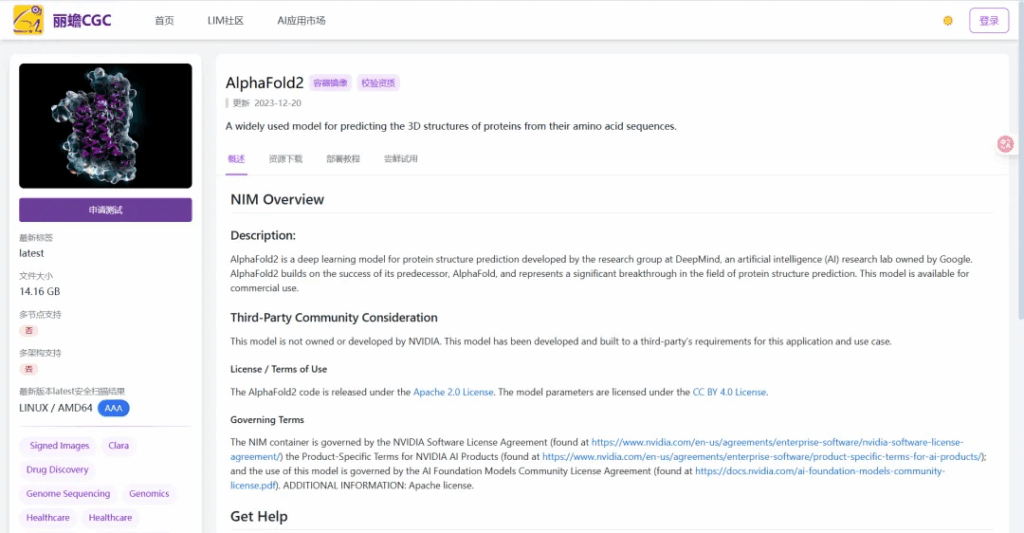The image size is (1024, 533).
Task: Open the Apache 2.0 License link
Action: [453, 392]
